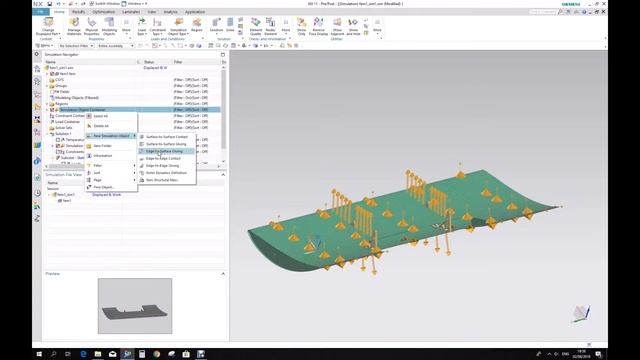
Task: Collapse the Simulation File View panel
Action: coord(223,175)
